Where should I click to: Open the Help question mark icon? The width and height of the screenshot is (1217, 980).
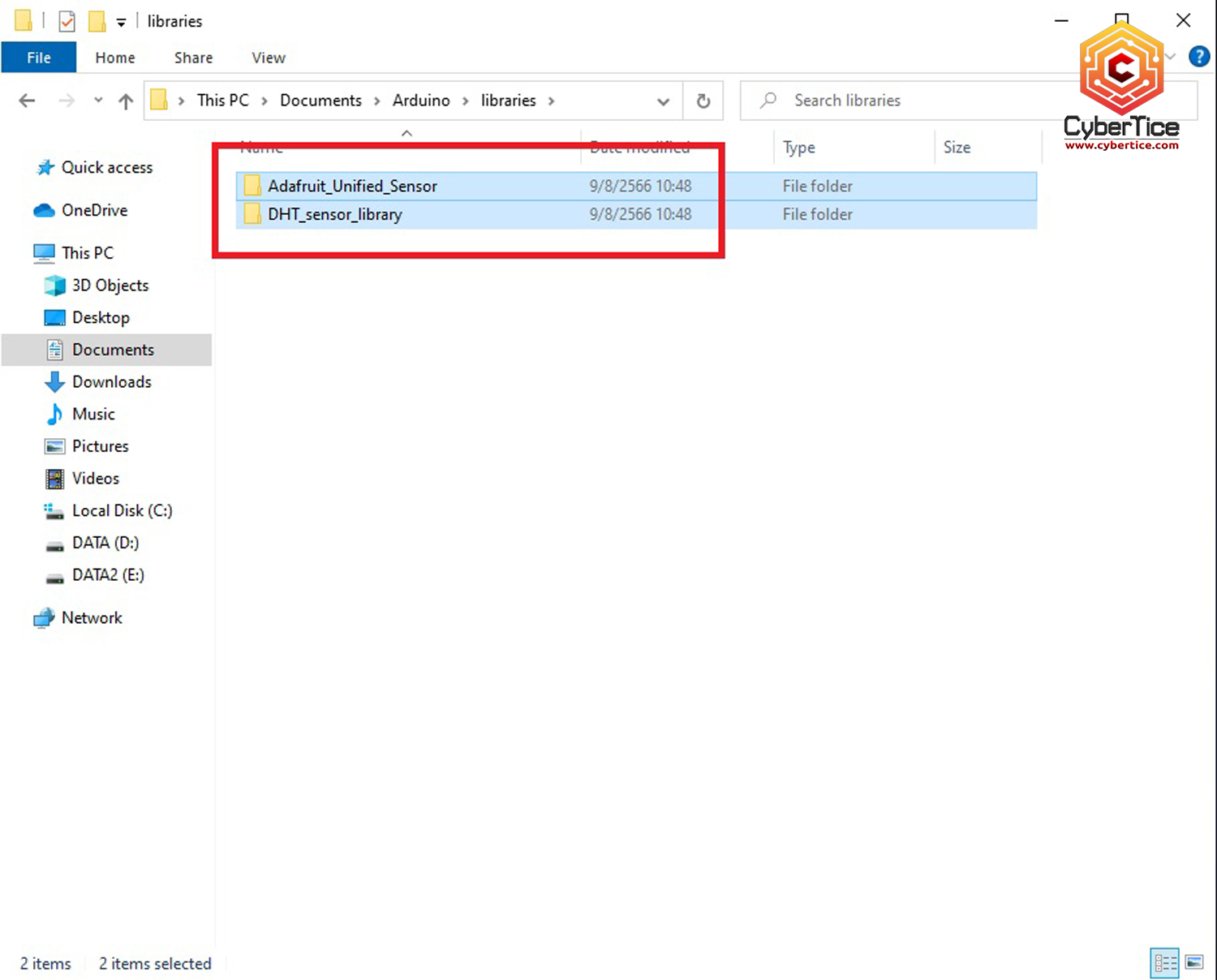coord(1198,57)
